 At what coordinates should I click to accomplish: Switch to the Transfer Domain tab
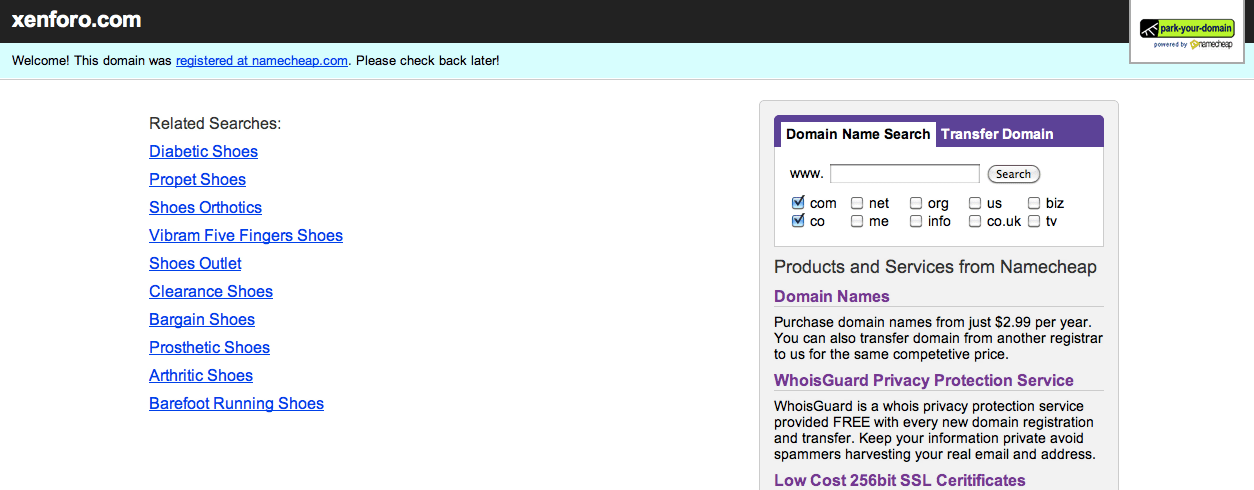[997, 134]
